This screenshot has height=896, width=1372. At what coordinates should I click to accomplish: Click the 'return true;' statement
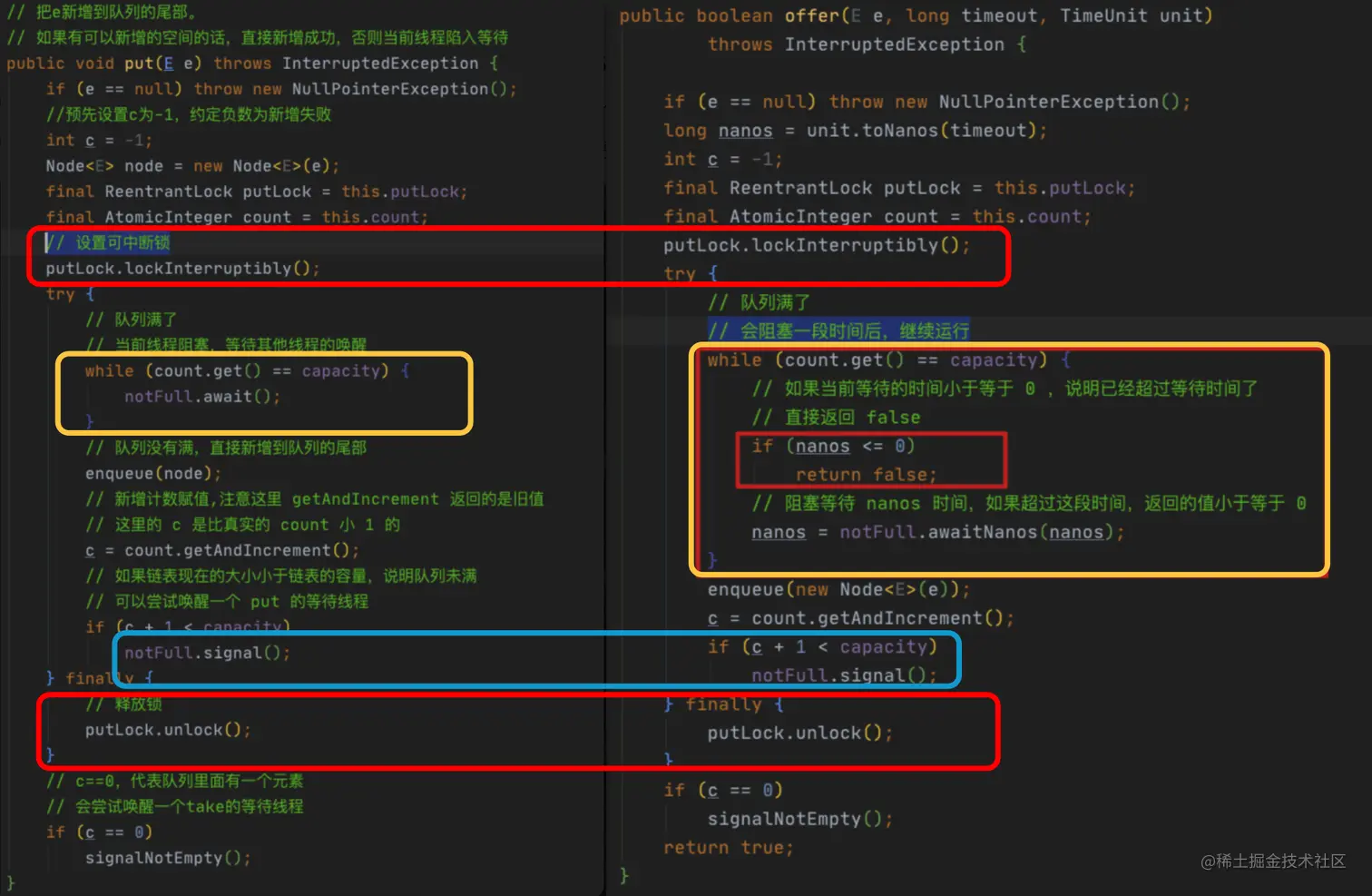[x=729, y=847]
